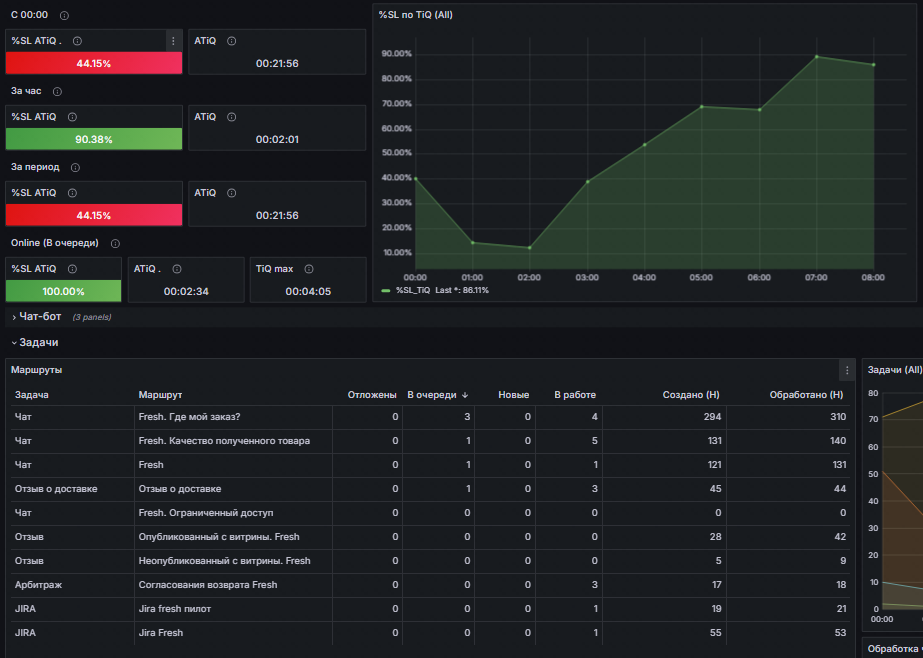
Task: Show info icon beside Online (В очереди)
Action: (x=115, y=243)
